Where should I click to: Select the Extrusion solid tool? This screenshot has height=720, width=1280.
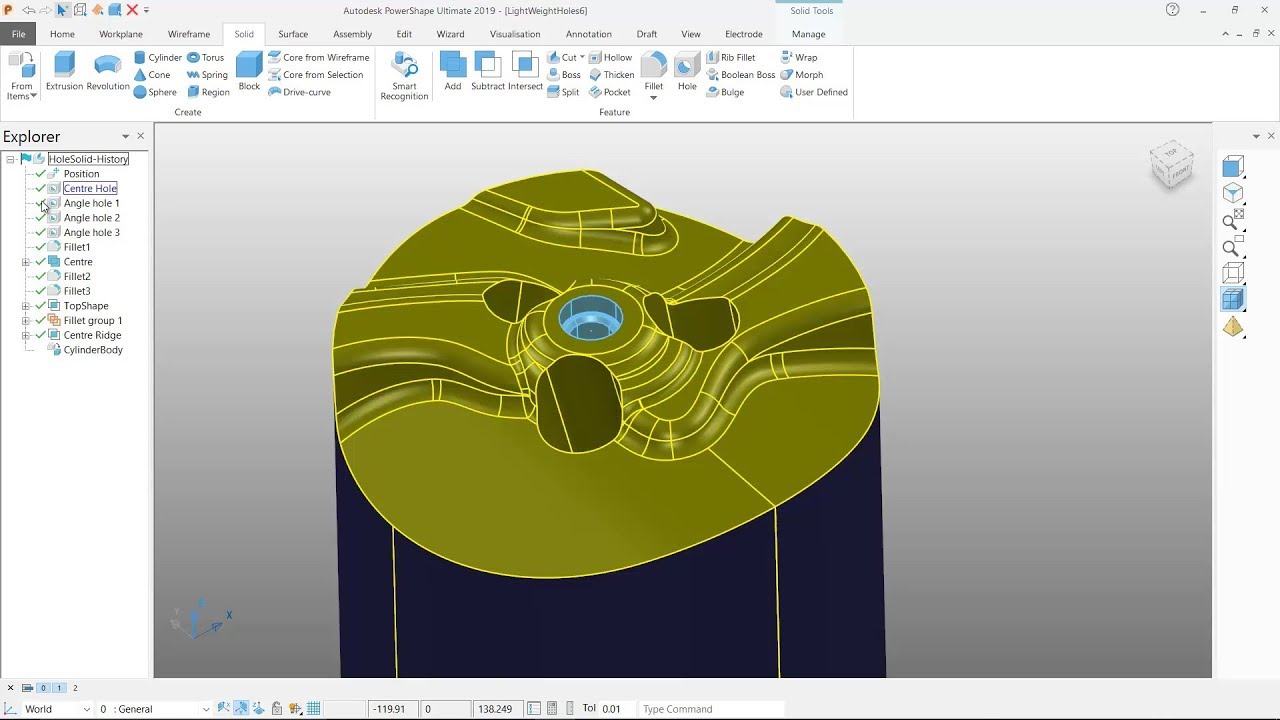pyautogui.click(x=64, y=72)
